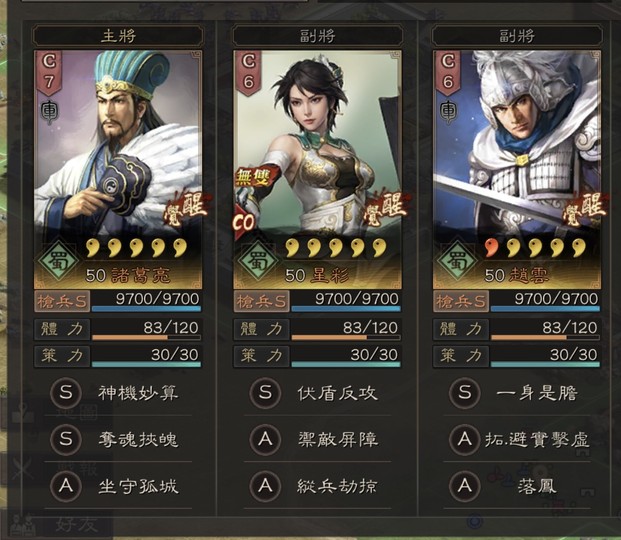The image size is (621, 540).
Task: Click the 覺醒 awakening badge on 諸葛亮
Action: coord(186,209)
